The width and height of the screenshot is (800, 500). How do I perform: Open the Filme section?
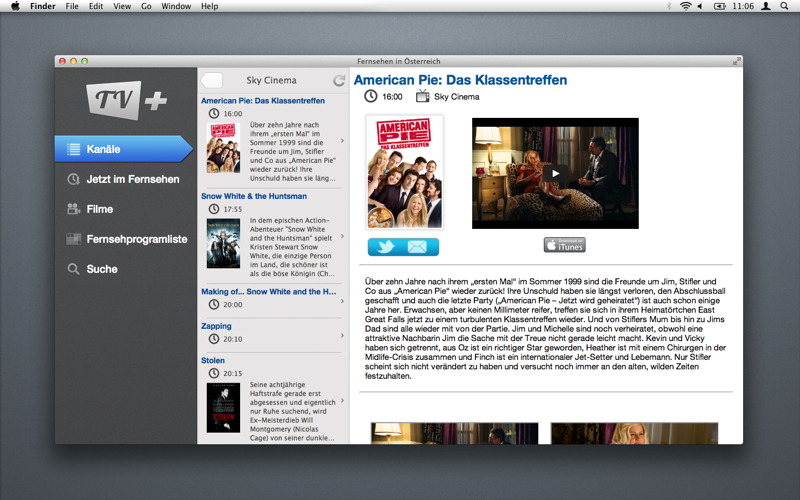99,209
